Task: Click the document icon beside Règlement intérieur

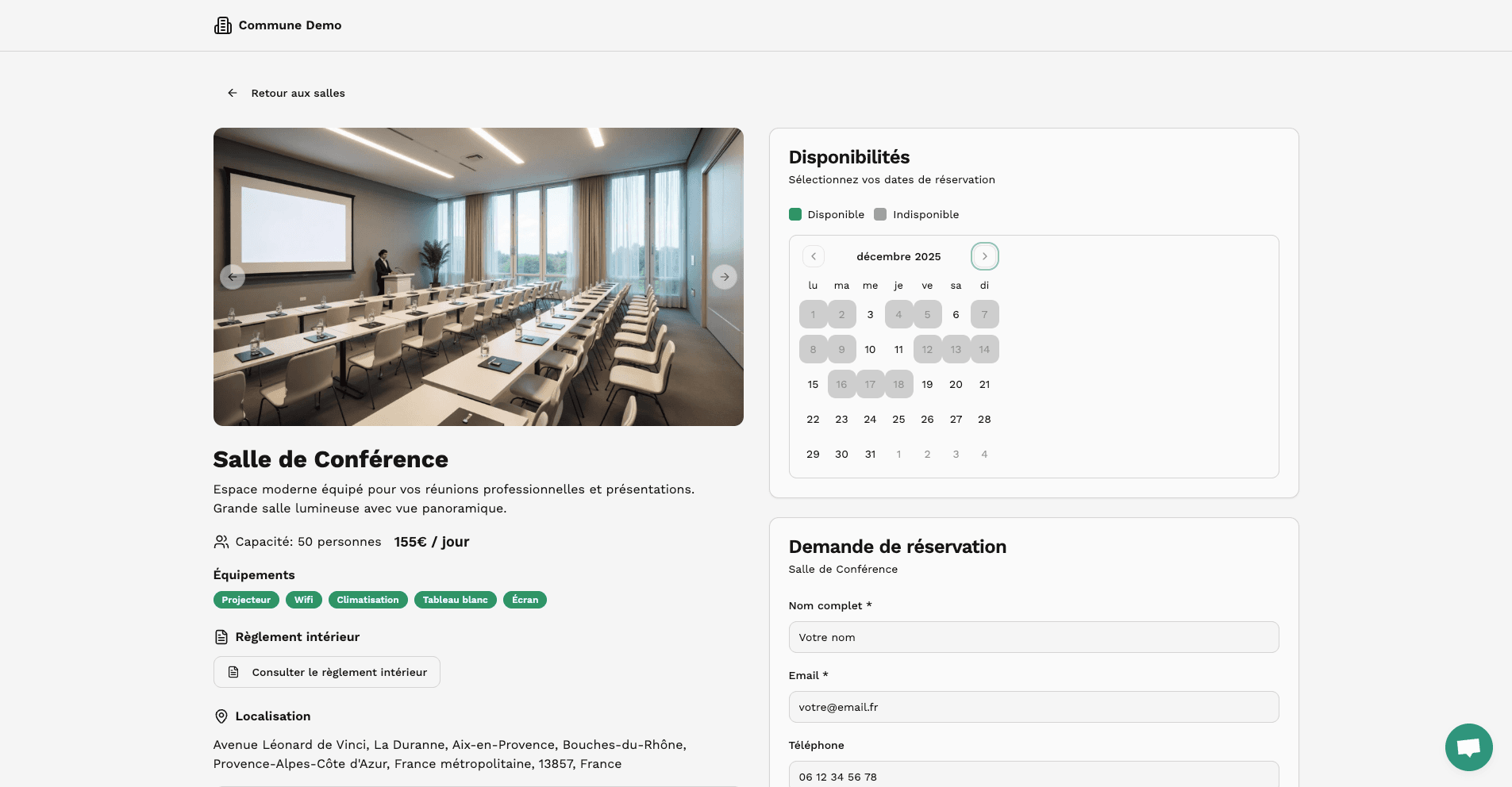Action: (x=221, y=636)
